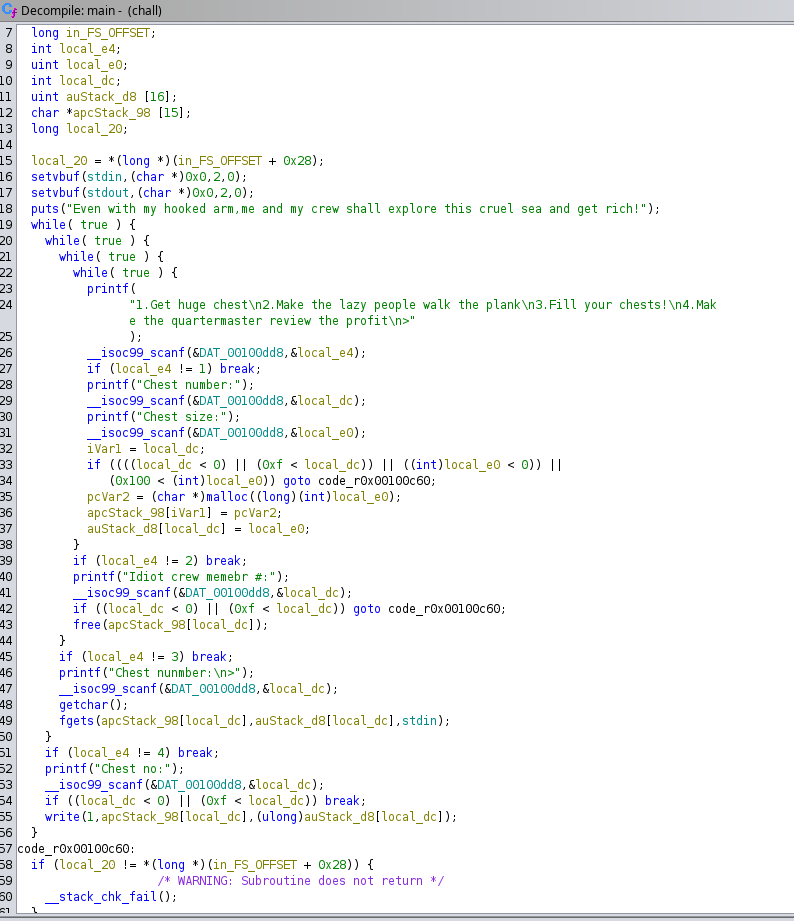Click the fgets call line
This screenshot has height=921, width=794.
point(254,721)
